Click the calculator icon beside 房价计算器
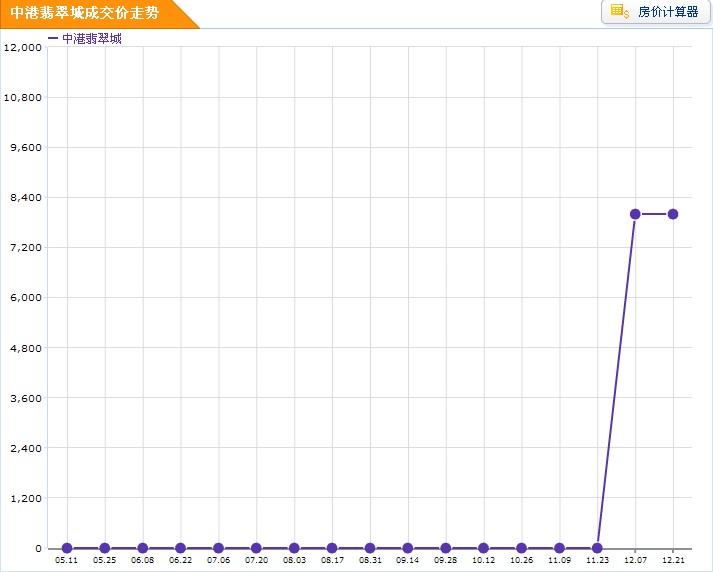Screen dimensions: 713x572 [x=619, y=11]
